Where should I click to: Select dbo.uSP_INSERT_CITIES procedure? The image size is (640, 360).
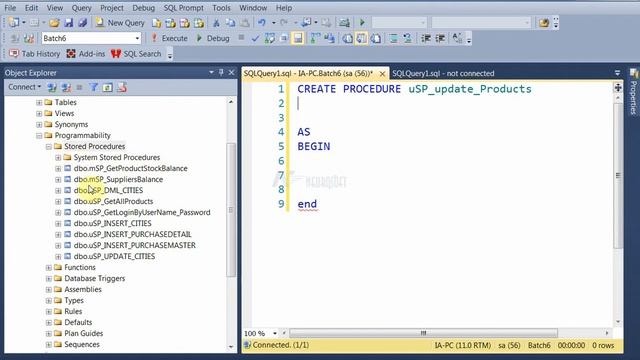tap(113, 223)
